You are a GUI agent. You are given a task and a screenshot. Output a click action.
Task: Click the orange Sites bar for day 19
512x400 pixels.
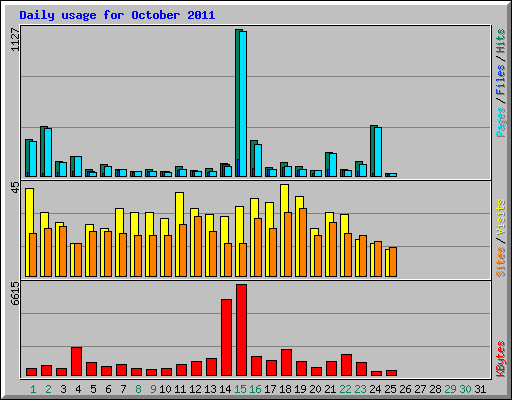(303, 242)
